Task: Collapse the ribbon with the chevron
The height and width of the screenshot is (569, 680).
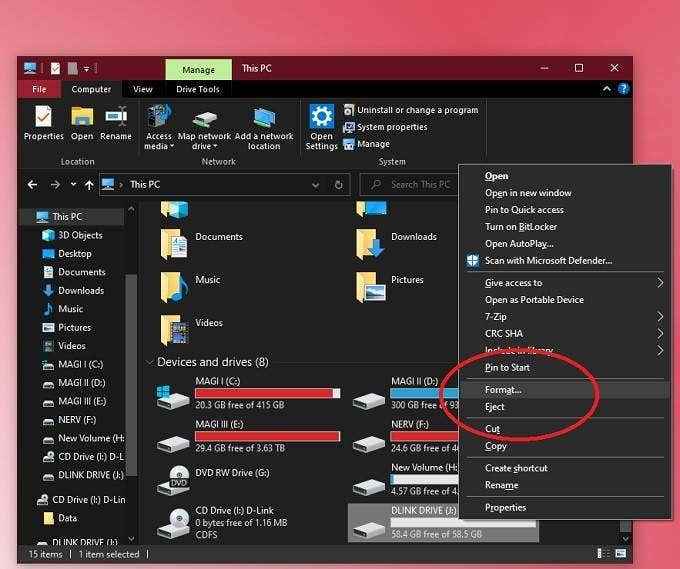Action: coord(607,88)
